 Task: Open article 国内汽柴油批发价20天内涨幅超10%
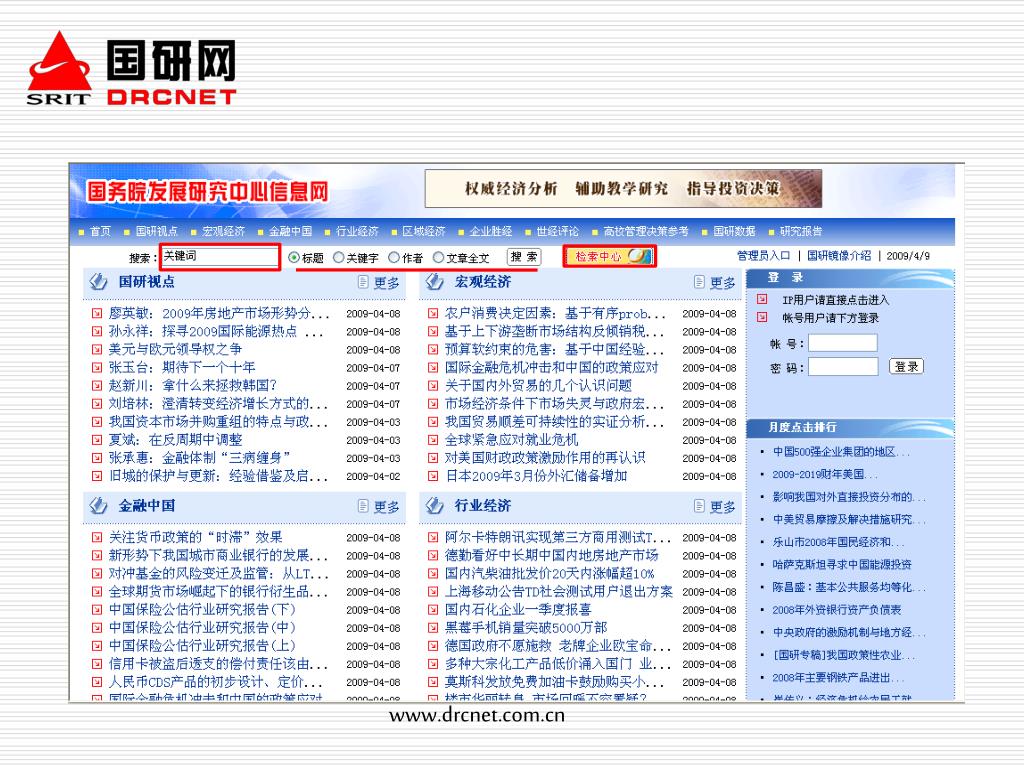(549, 573)
